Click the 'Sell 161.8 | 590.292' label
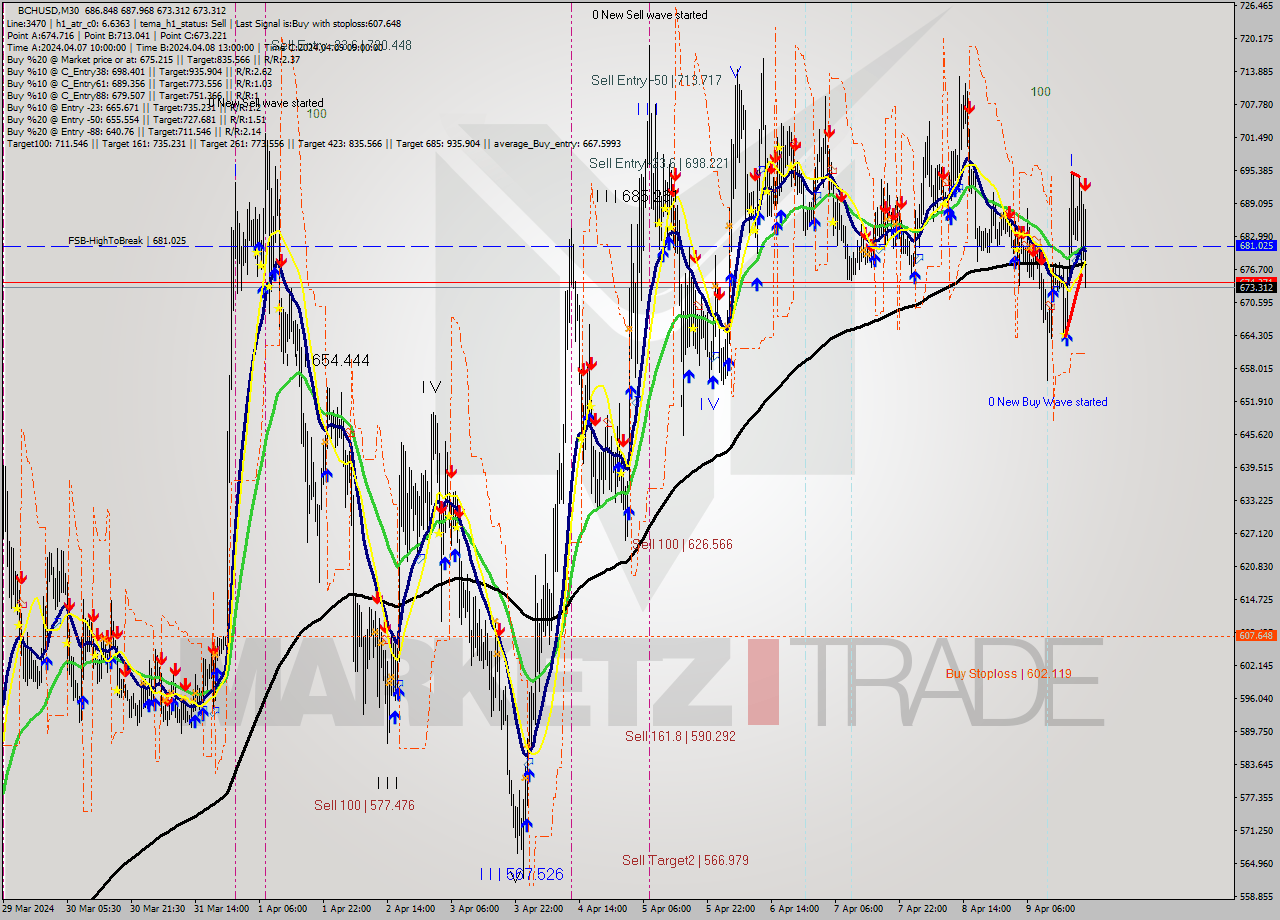Viewport: 1280px width, 920px height. [680, 737]
